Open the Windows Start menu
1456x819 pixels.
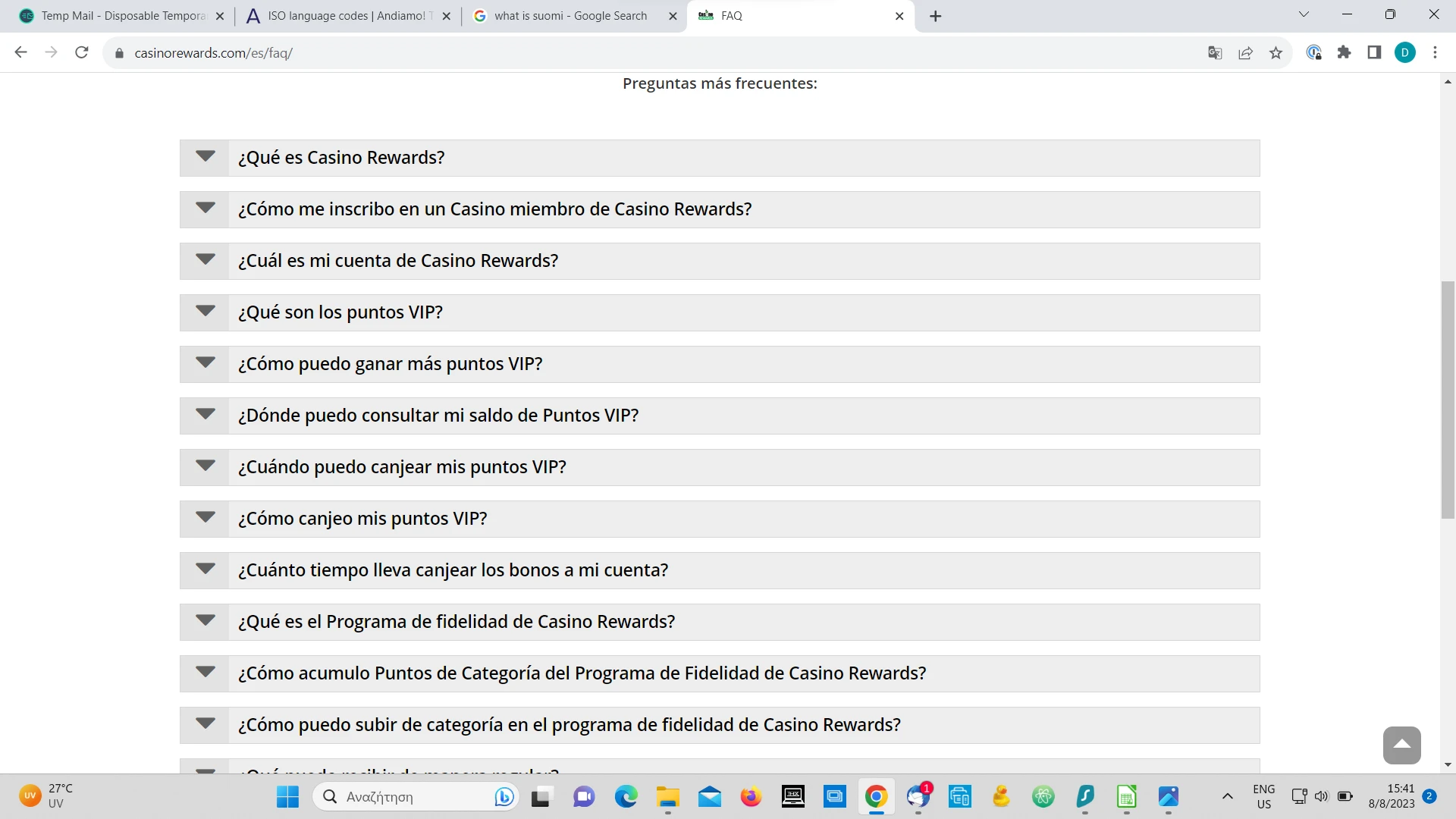287,797
